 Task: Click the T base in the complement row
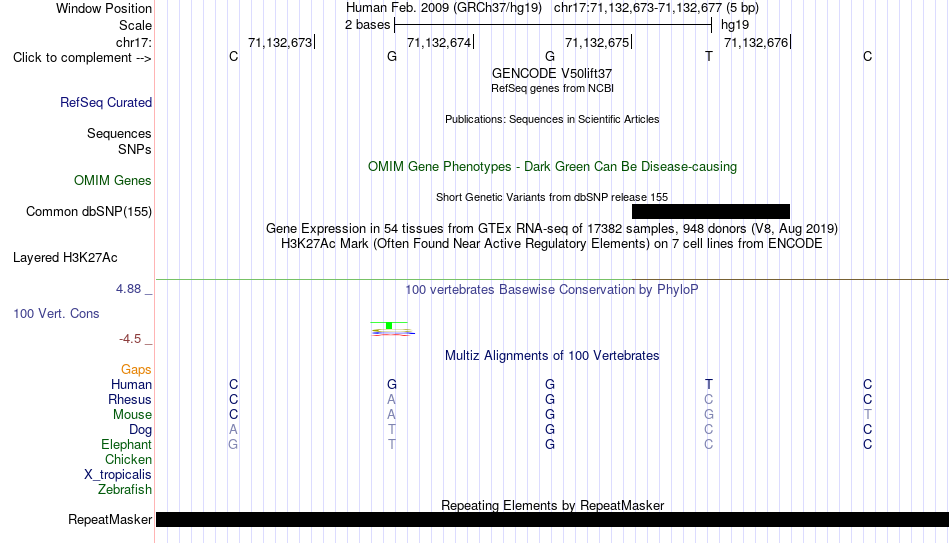[x=709, y=56]
